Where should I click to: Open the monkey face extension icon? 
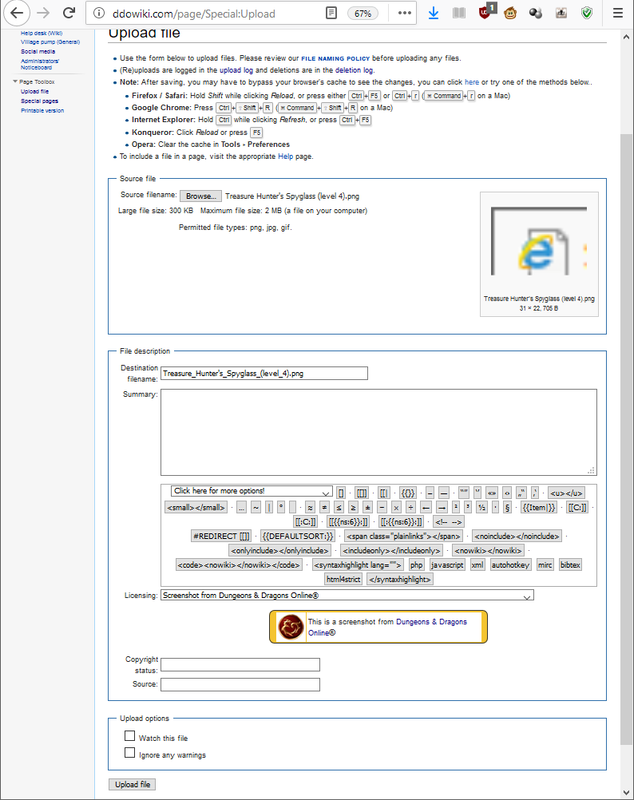[x=510, y=13]
